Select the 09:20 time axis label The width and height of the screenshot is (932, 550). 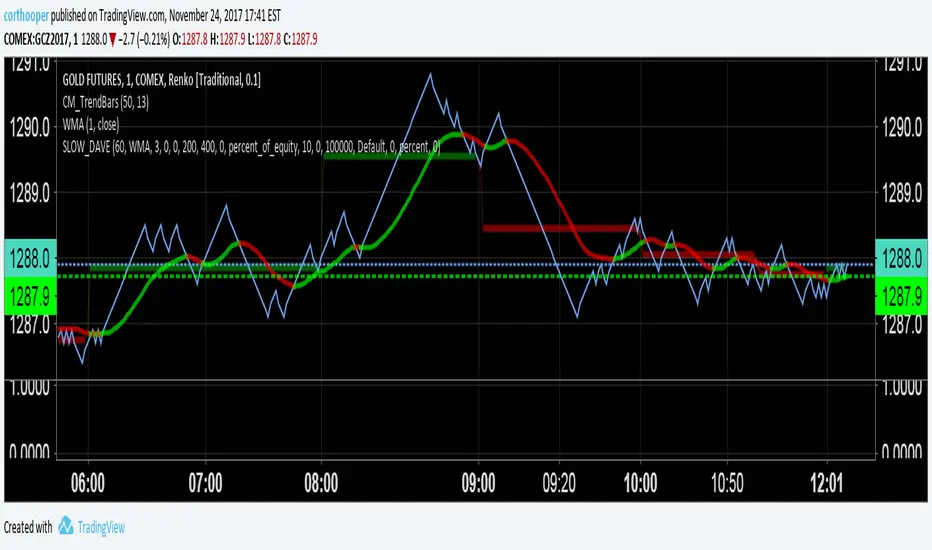click(x=559, y=483)
